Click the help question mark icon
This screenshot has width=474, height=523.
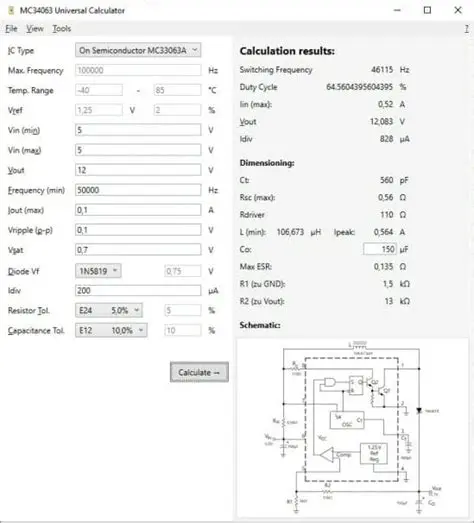[467, 29]
